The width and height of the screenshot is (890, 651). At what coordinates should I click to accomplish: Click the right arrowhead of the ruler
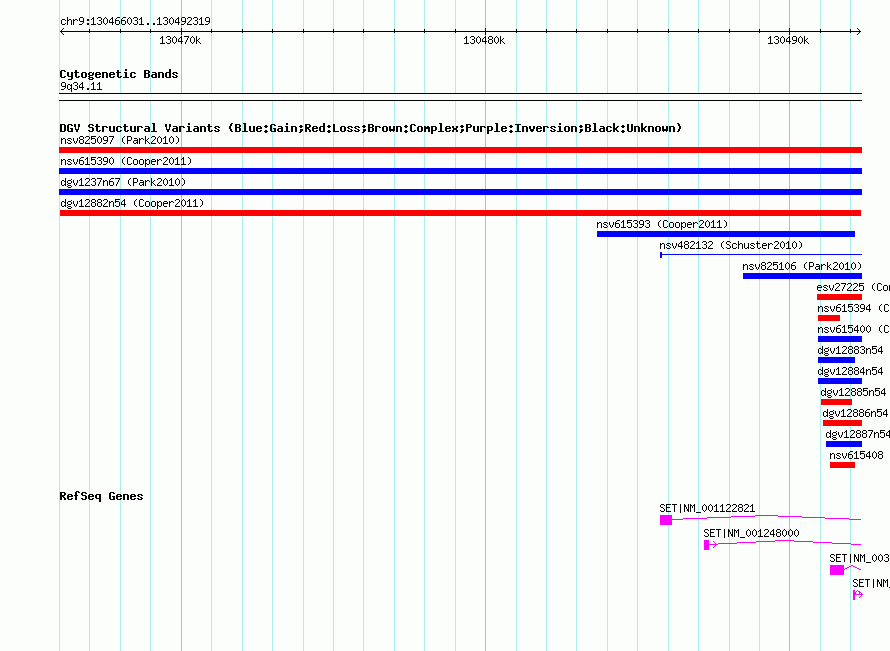click(x=859, y=32)
